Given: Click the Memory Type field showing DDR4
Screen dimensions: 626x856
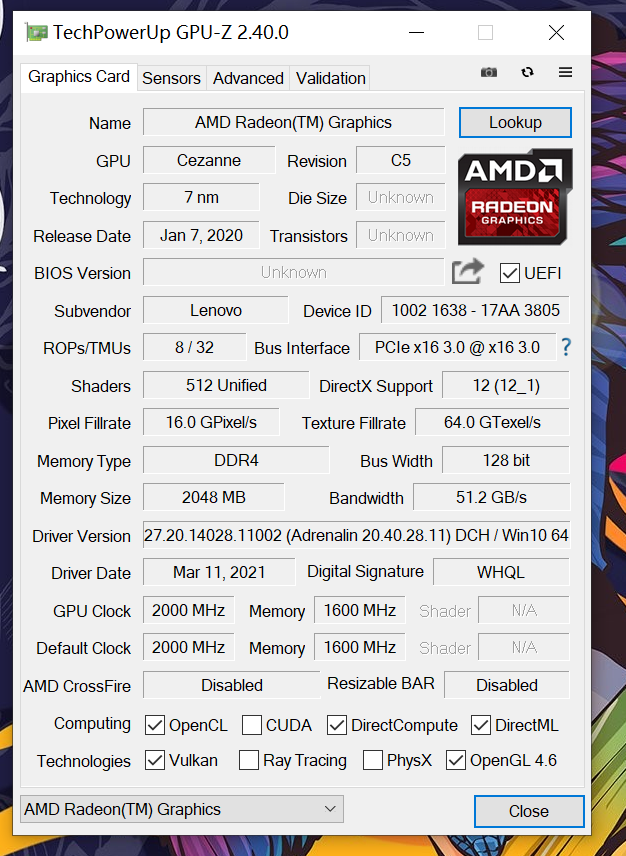Looking at the screenshot, I should 236,460.
